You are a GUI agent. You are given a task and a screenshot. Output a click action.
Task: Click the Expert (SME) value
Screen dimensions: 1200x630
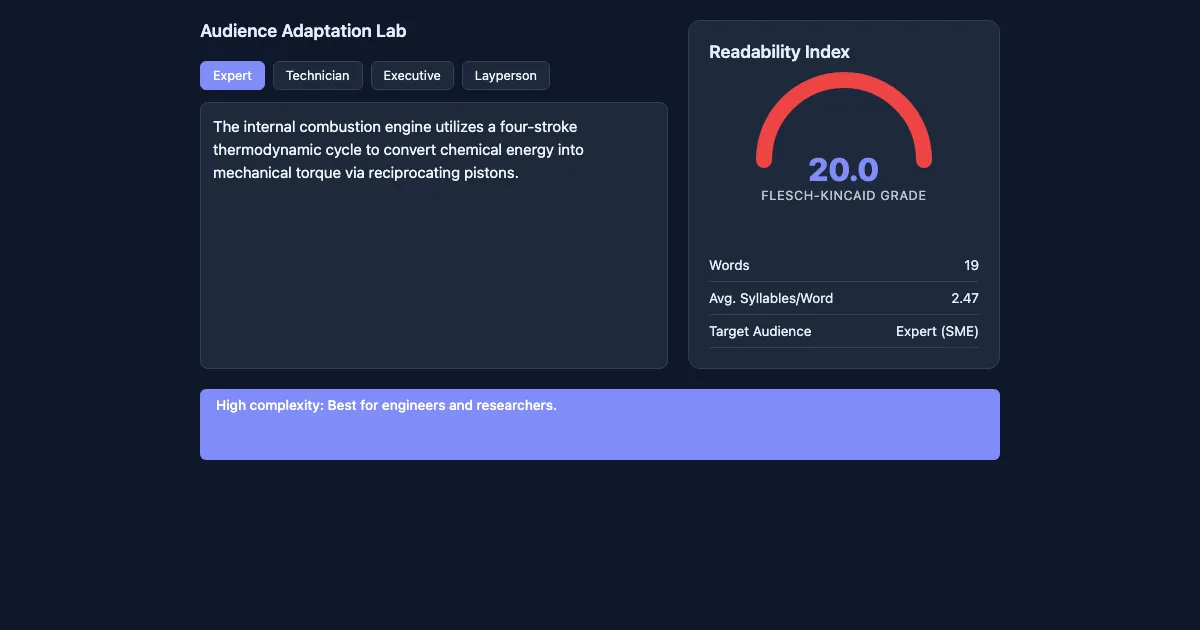[937, 331]
